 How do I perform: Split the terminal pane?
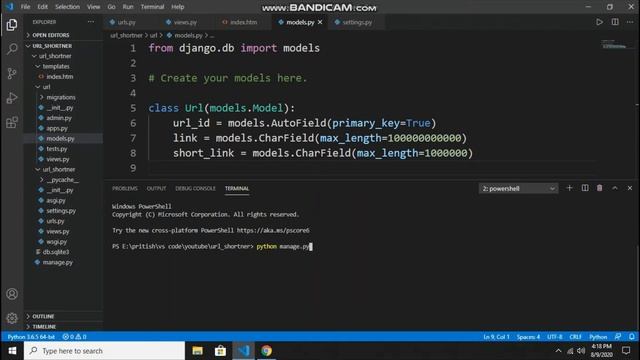pyautogui.click(x=585, y=188)
